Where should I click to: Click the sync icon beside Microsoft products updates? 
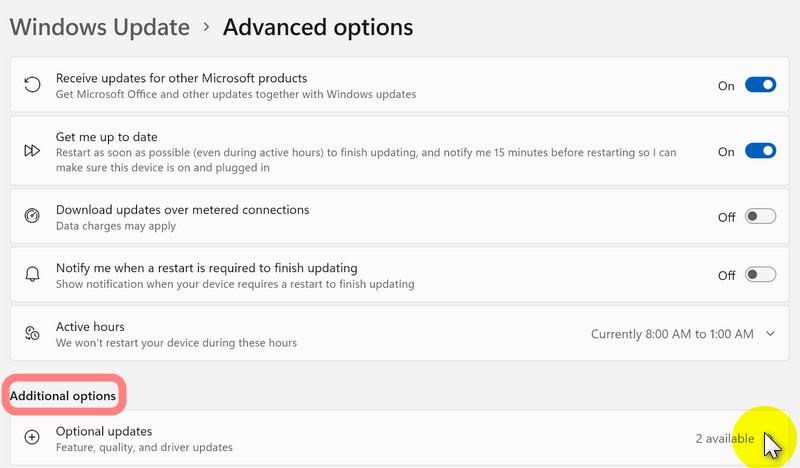(x=32, y=86)
